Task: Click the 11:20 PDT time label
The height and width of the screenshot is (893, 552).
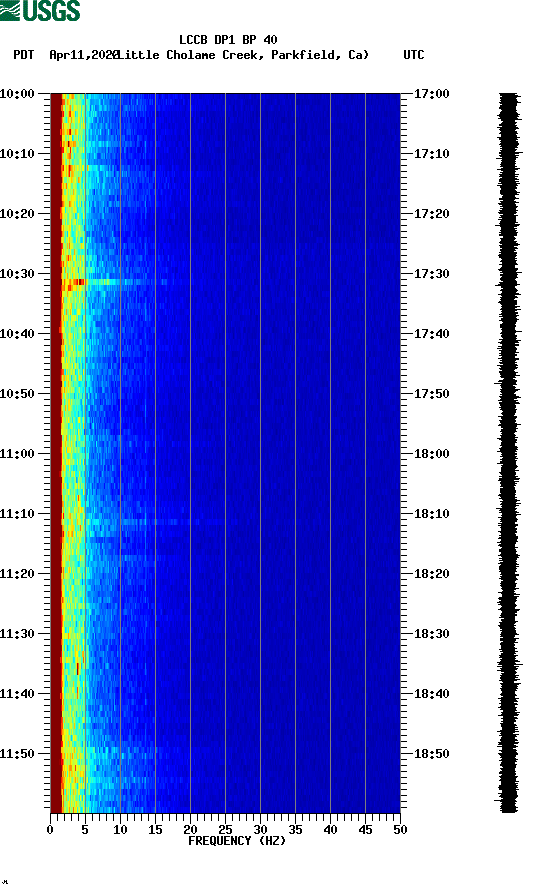Action: tap(17, 574)
